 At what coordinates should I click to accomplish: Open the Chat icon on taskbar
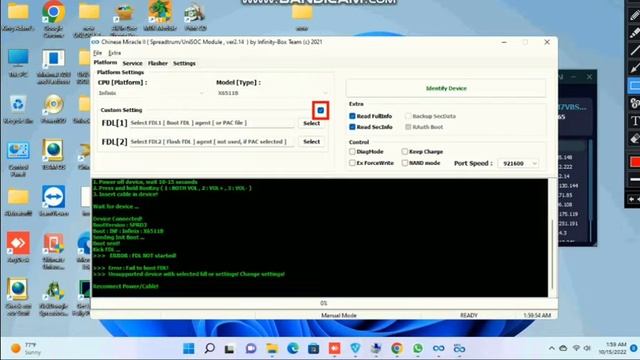pyautogui.click(x=251, y=349)
